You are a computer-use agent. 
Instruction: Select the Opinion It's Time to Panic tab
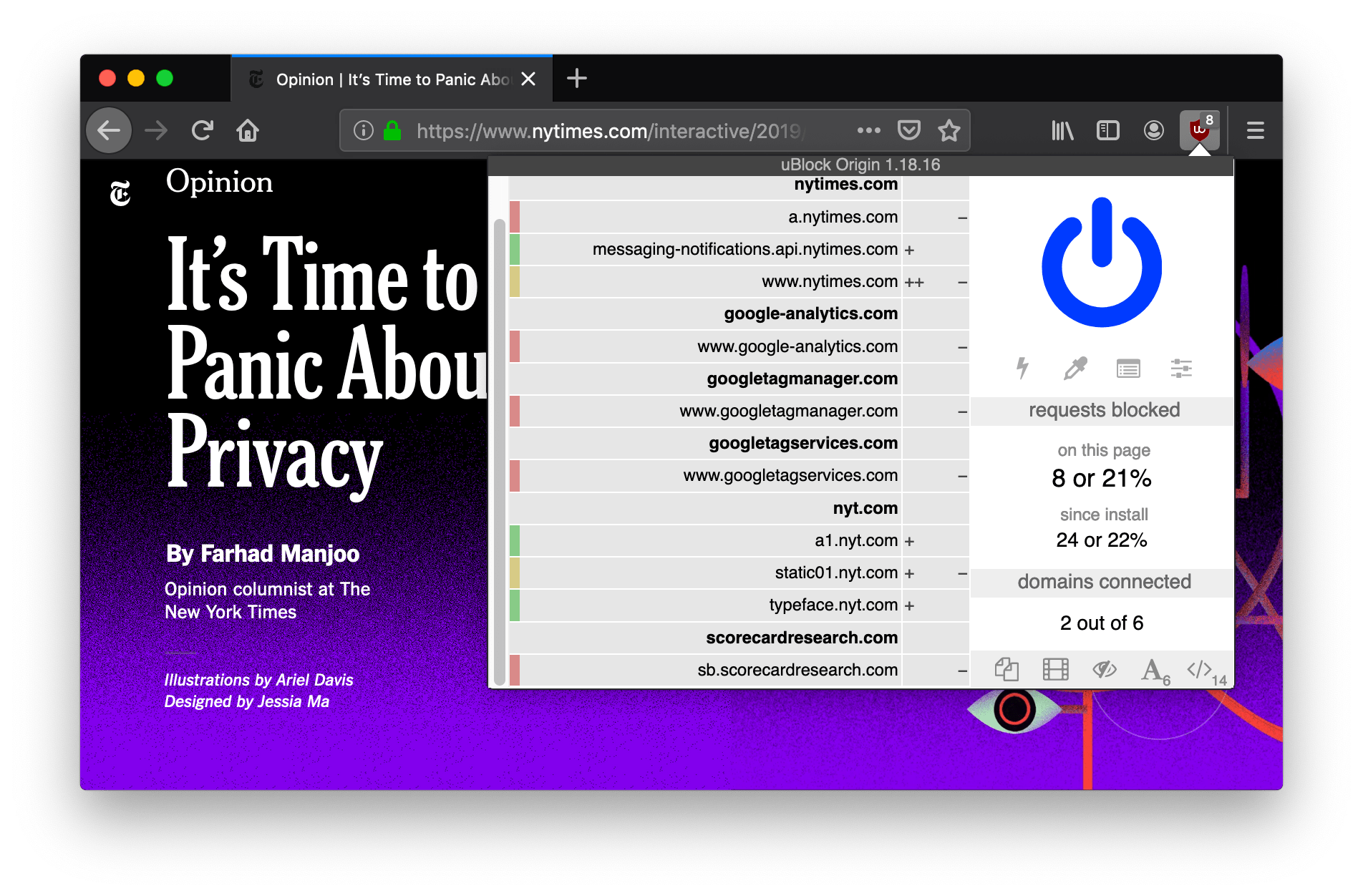pyautogui.click(x=392, y=79)
